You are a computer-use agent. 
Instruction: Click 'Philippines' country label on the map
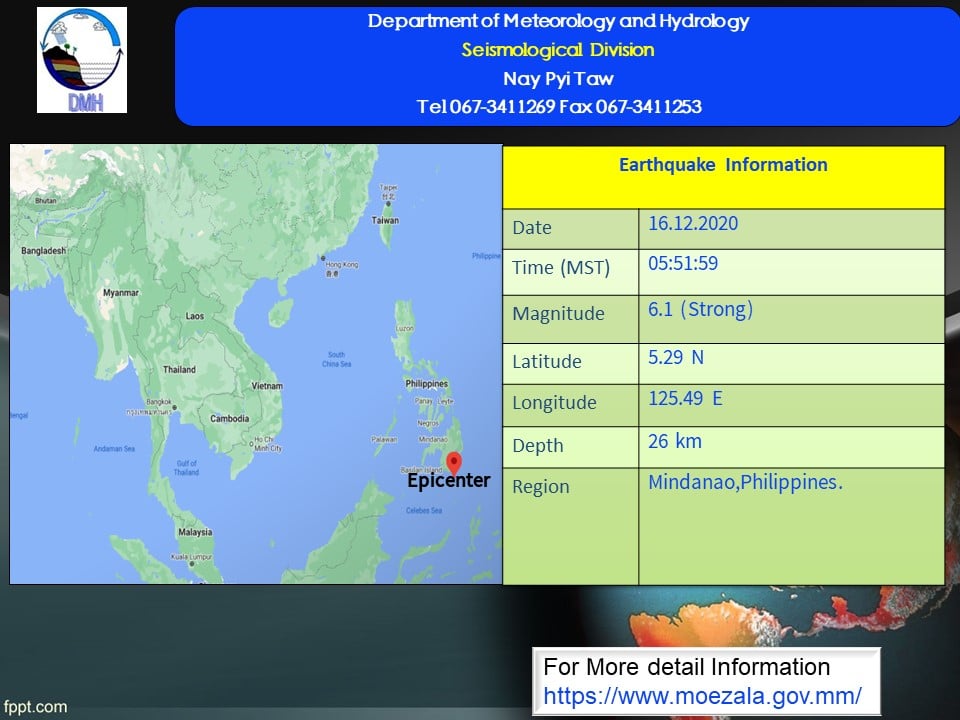click(x=427, y=383)
